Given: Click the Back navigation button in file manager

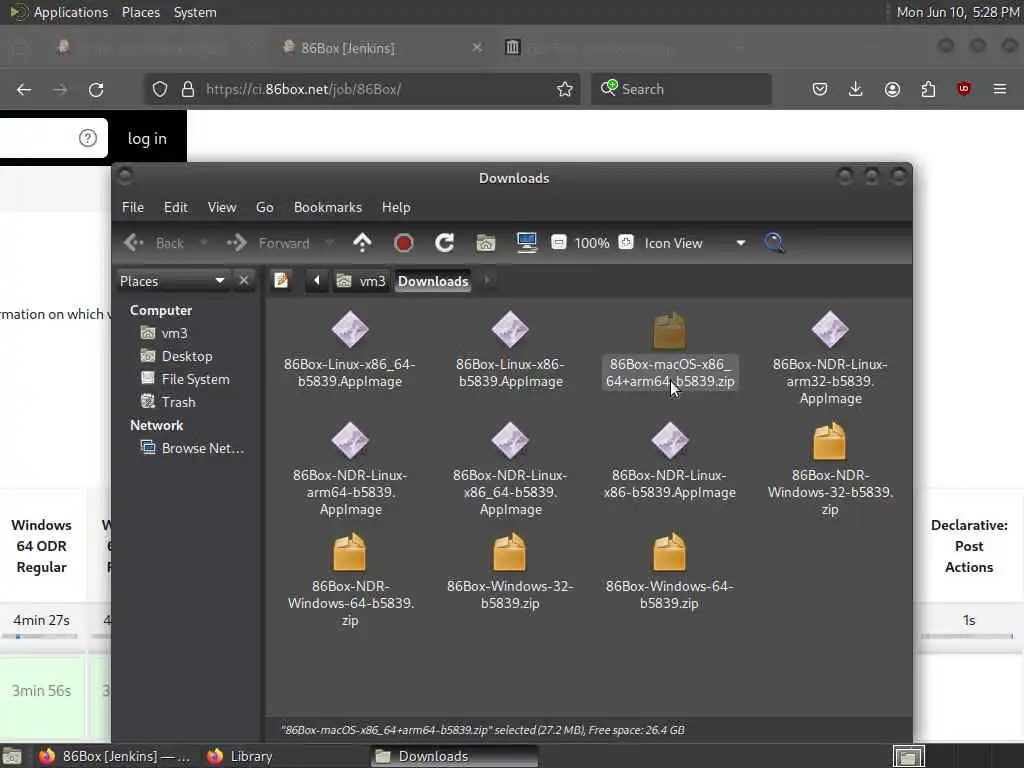Looking at the screenshot, I should [x=155, y=243].
